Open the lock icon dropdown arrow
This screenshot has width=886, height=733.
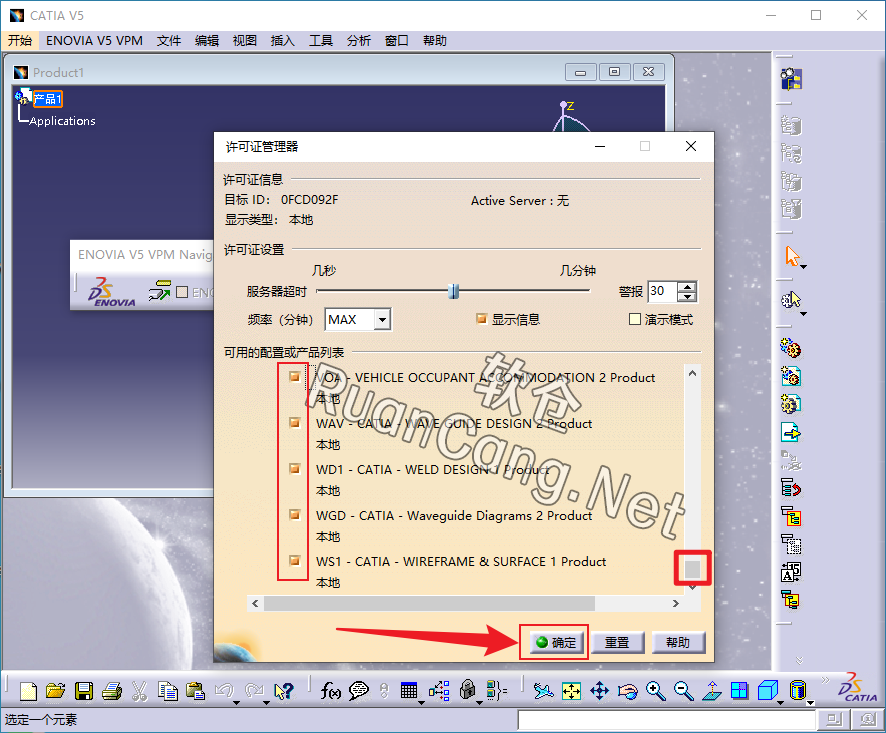click(479, 703)
